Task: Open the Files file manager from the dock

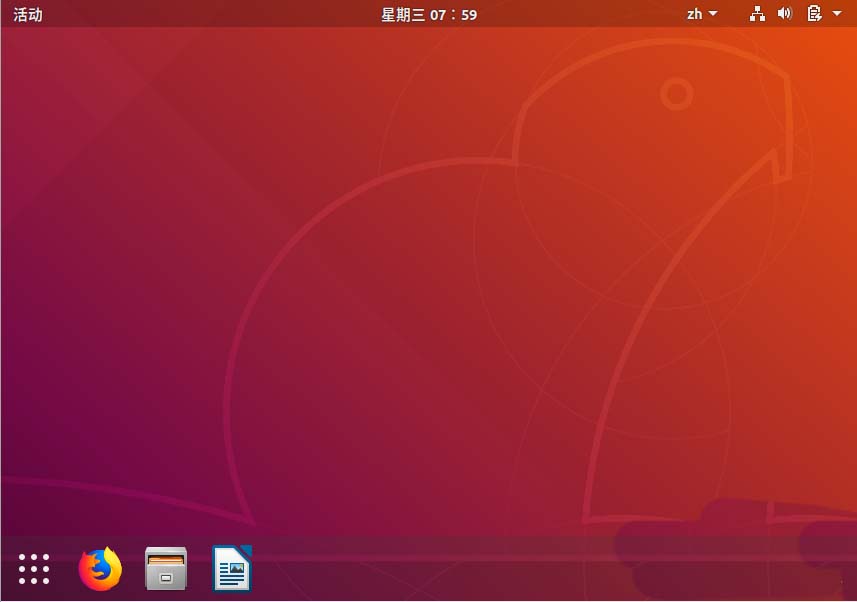Action: pyautogui.click(x=165, y=568)
